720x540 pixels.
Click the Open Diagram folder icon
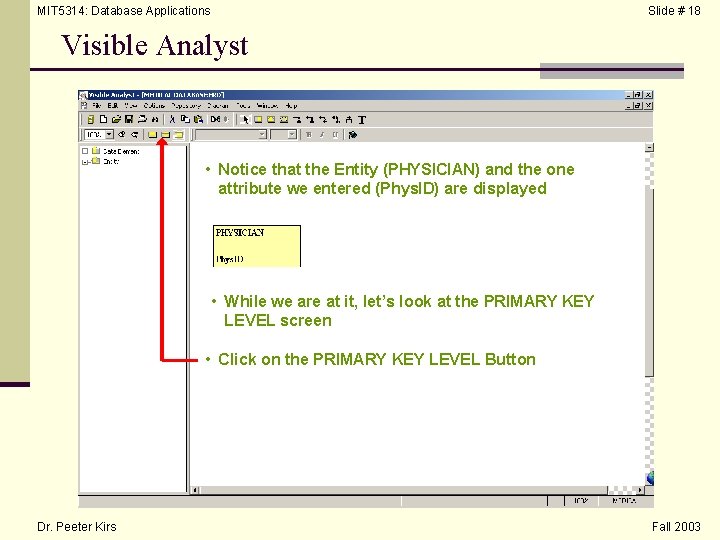point(116,119)
